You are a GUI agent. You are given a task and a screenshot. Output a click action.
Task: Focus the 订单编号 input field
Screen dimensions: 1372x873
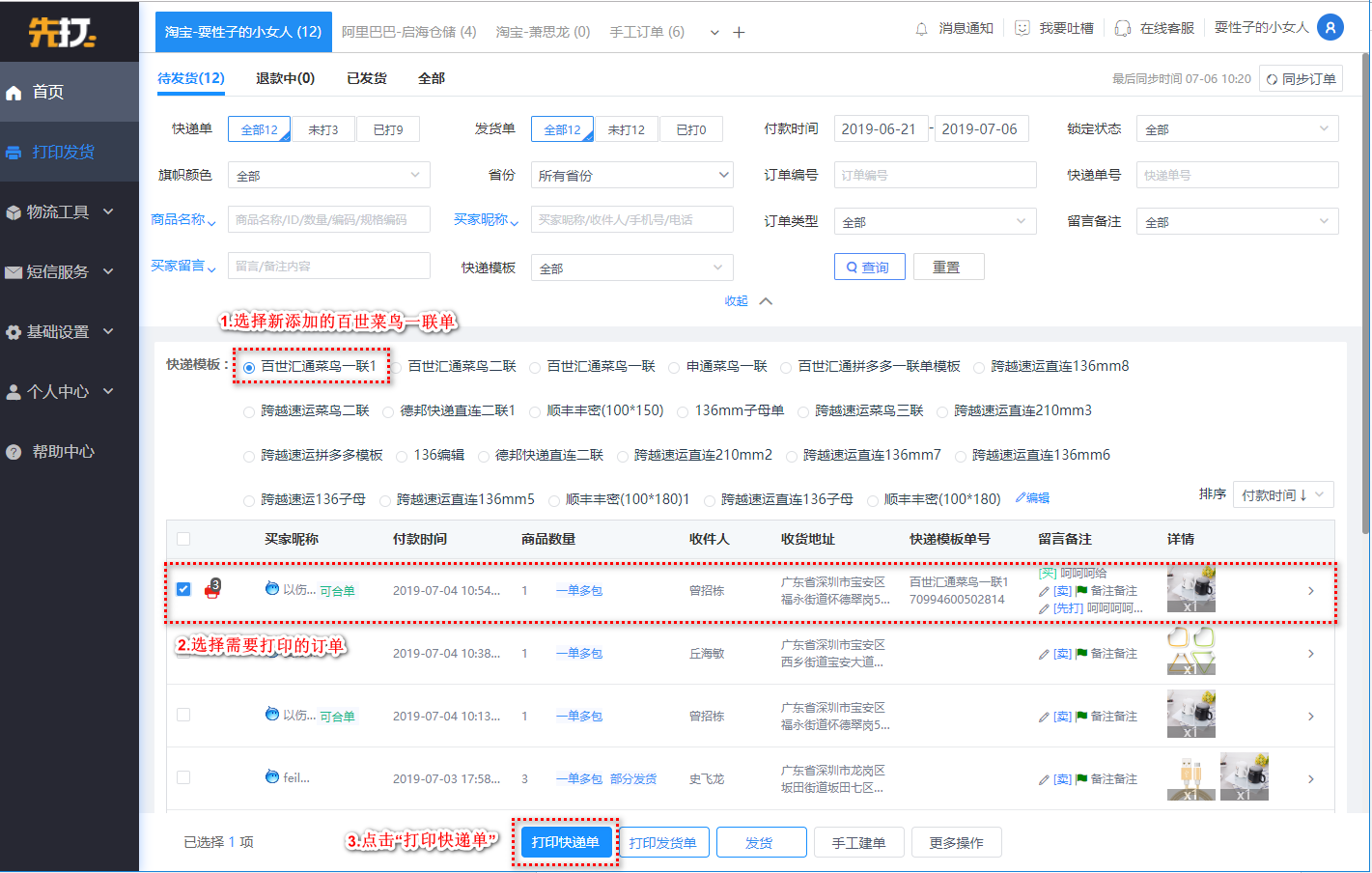click(x=936, y=175)
